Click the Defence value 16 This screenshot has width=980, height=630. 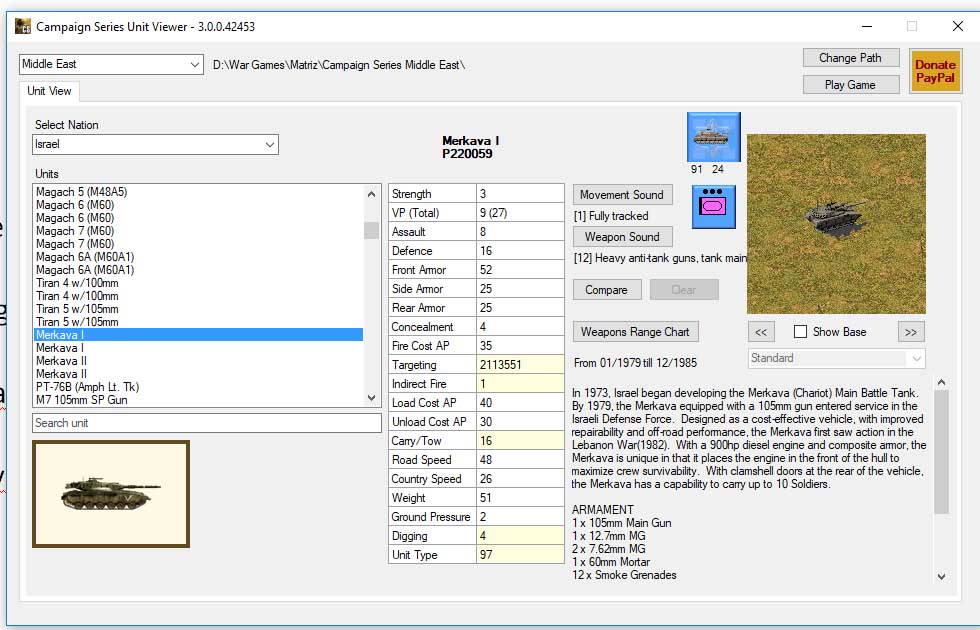coord(520,251)
